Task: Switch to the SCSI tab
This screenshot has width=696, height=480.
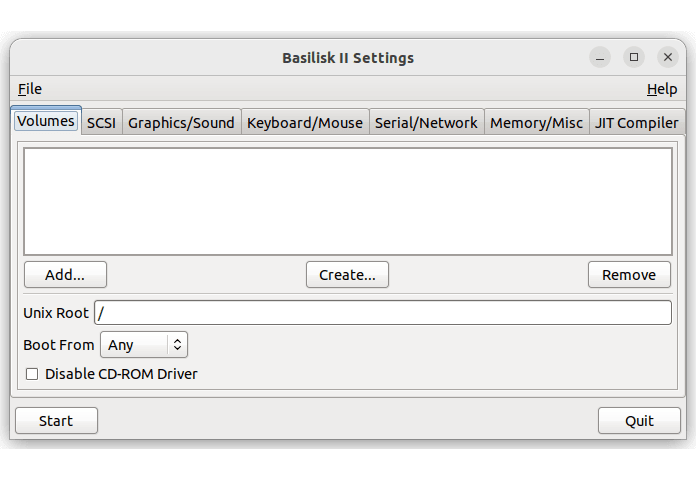Action: [101, 123]
